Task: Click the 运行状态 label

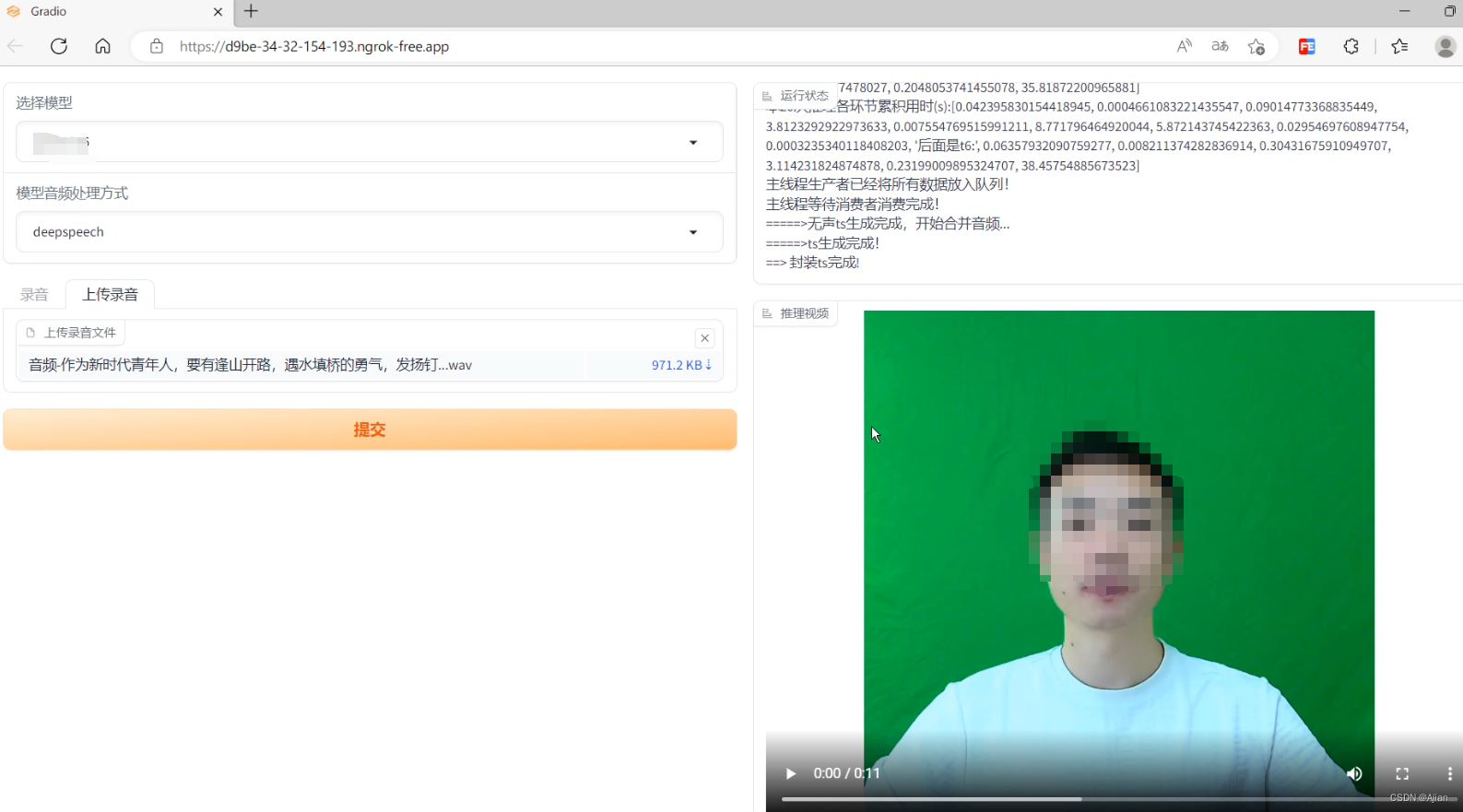Action: click(x=796, y=96)
